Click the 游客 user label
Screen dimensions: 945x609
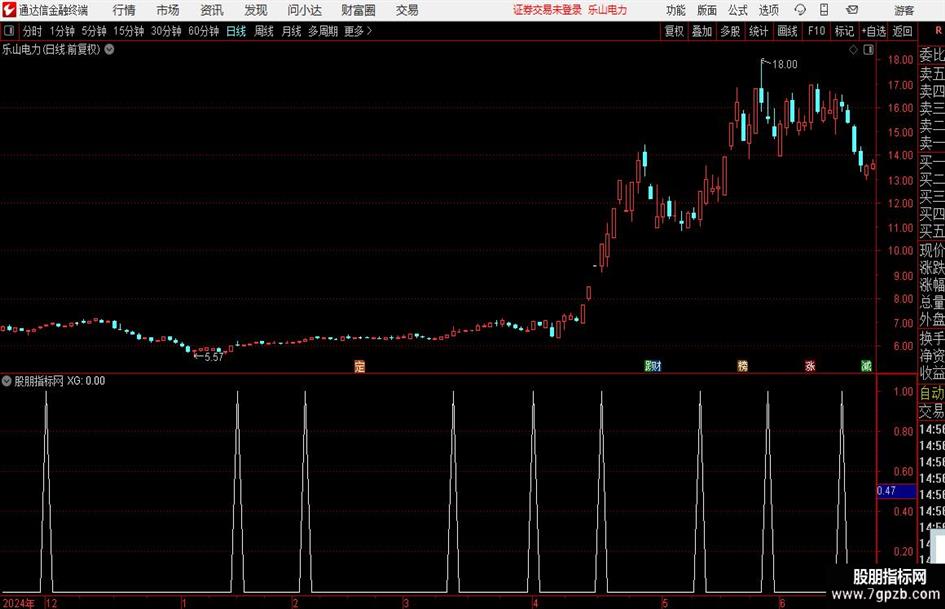(904, 10)
